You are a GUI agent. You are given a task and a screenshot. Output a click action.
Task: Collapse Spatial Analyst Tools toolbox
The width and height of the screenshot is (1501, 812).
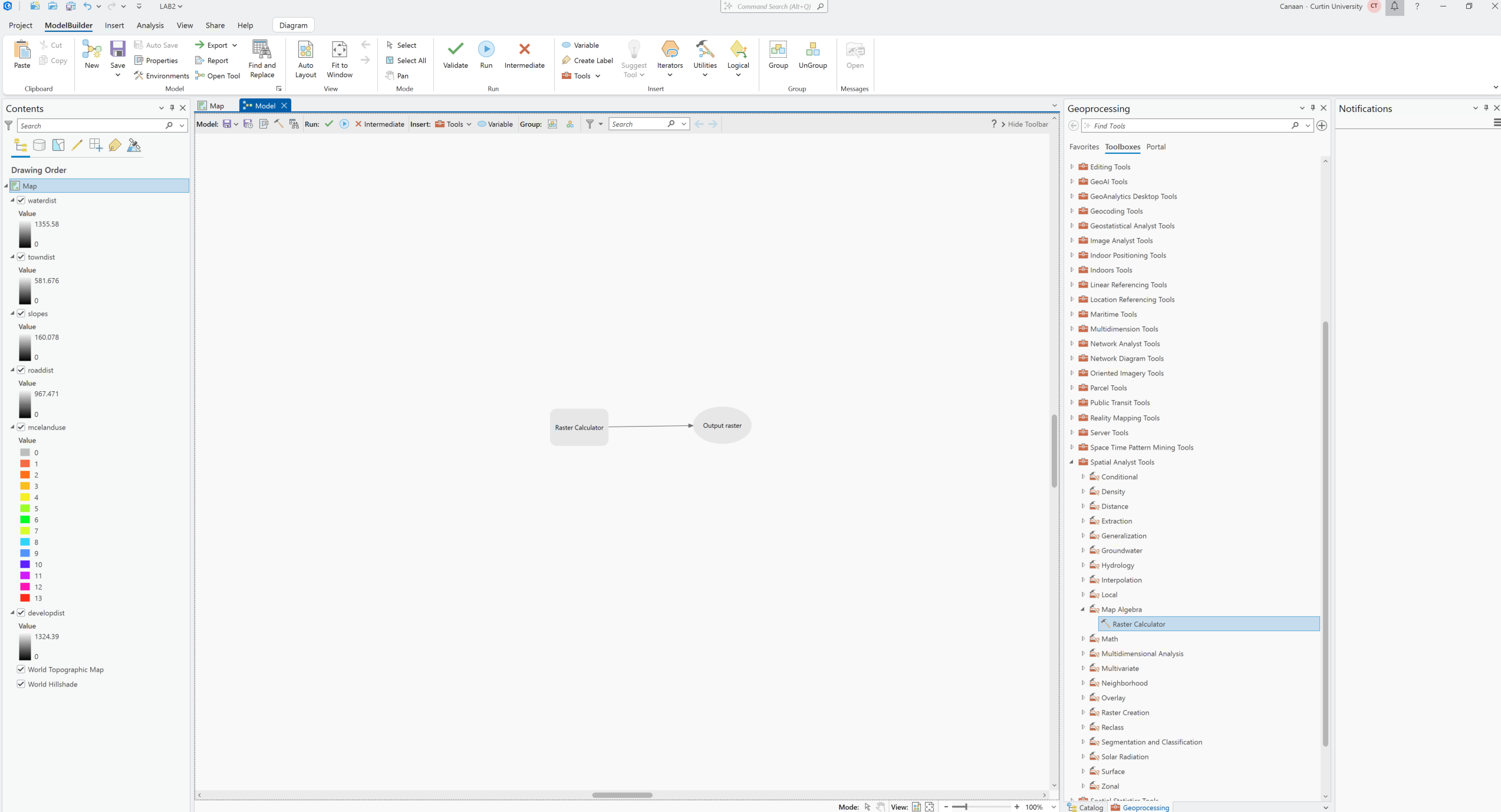tap(1072, 462)
